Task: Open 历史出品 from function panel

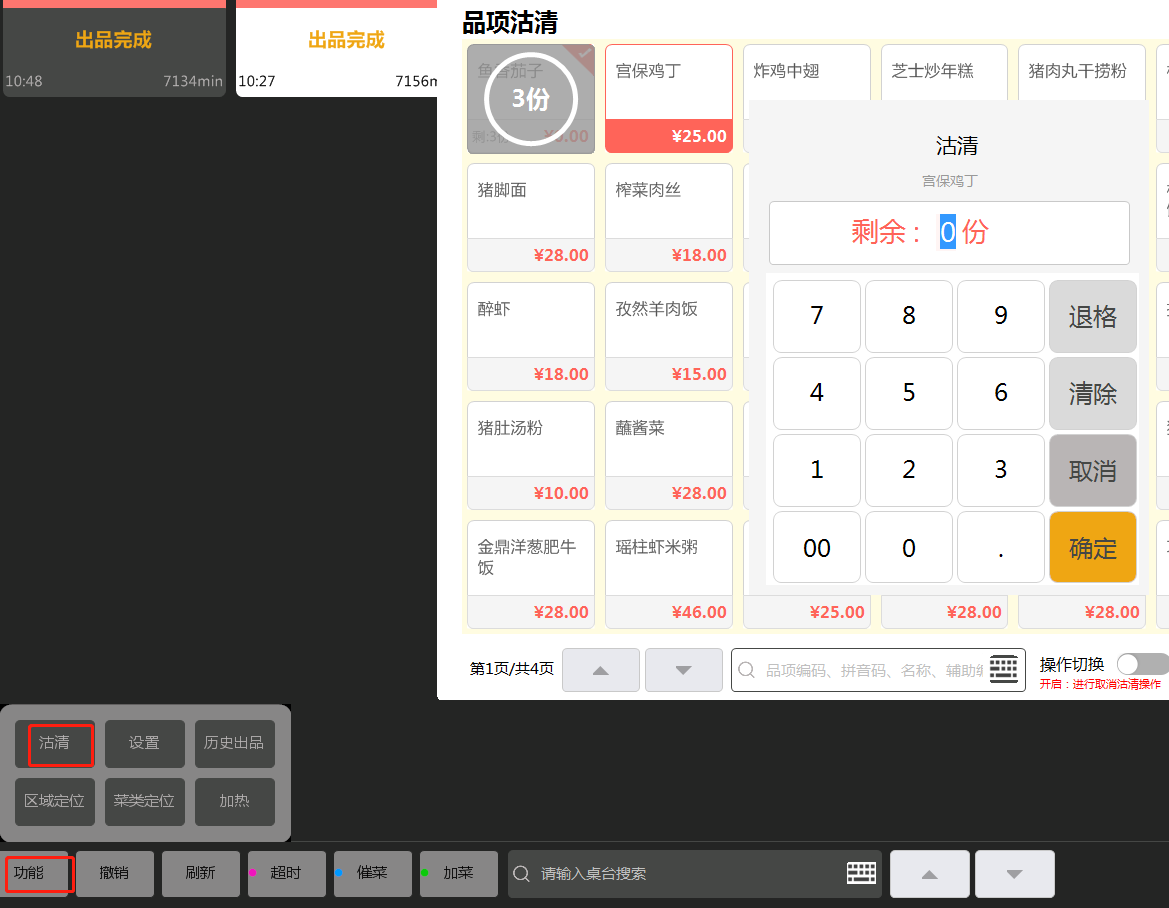Action: click(235, 743)
